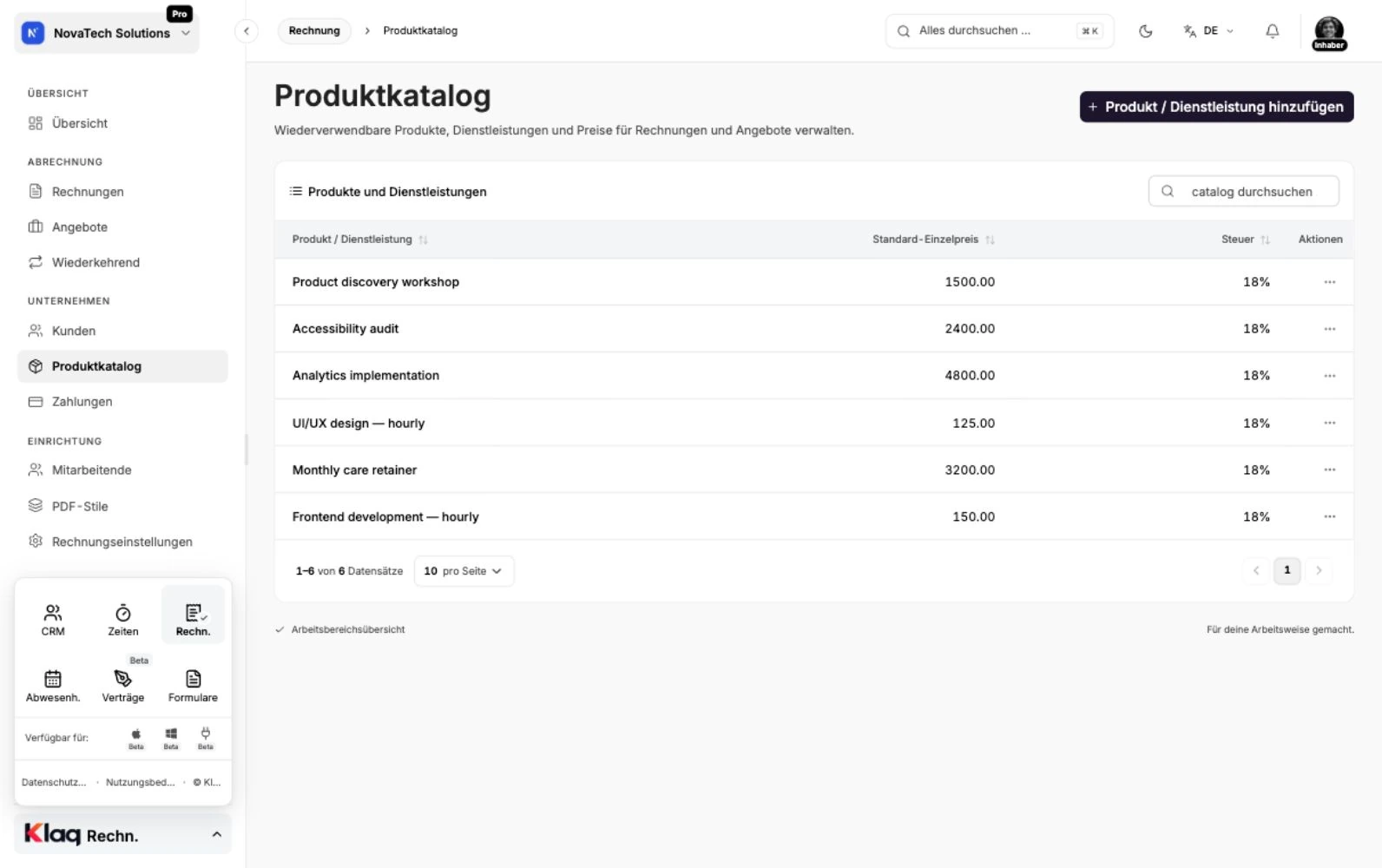
Task: Focus the catalog durchsuchen search field
Action: pyautogui.click(x=1243, y=191)
